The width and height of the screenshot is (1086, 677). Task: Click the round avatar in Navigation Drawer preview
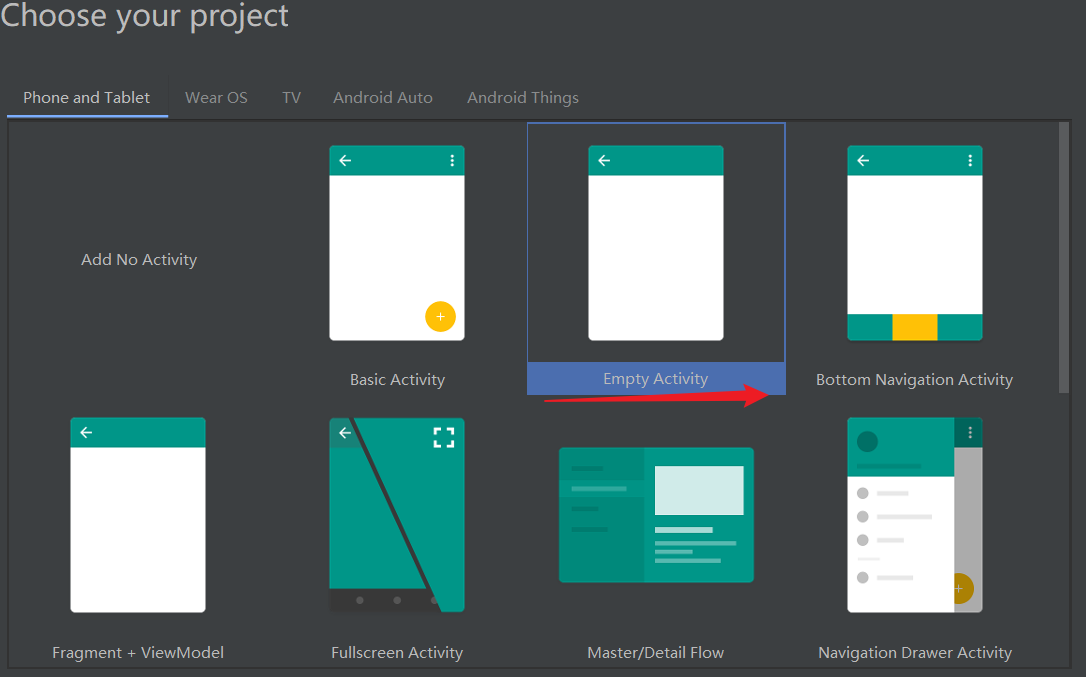pyautogui.click(x=867, y=441)
